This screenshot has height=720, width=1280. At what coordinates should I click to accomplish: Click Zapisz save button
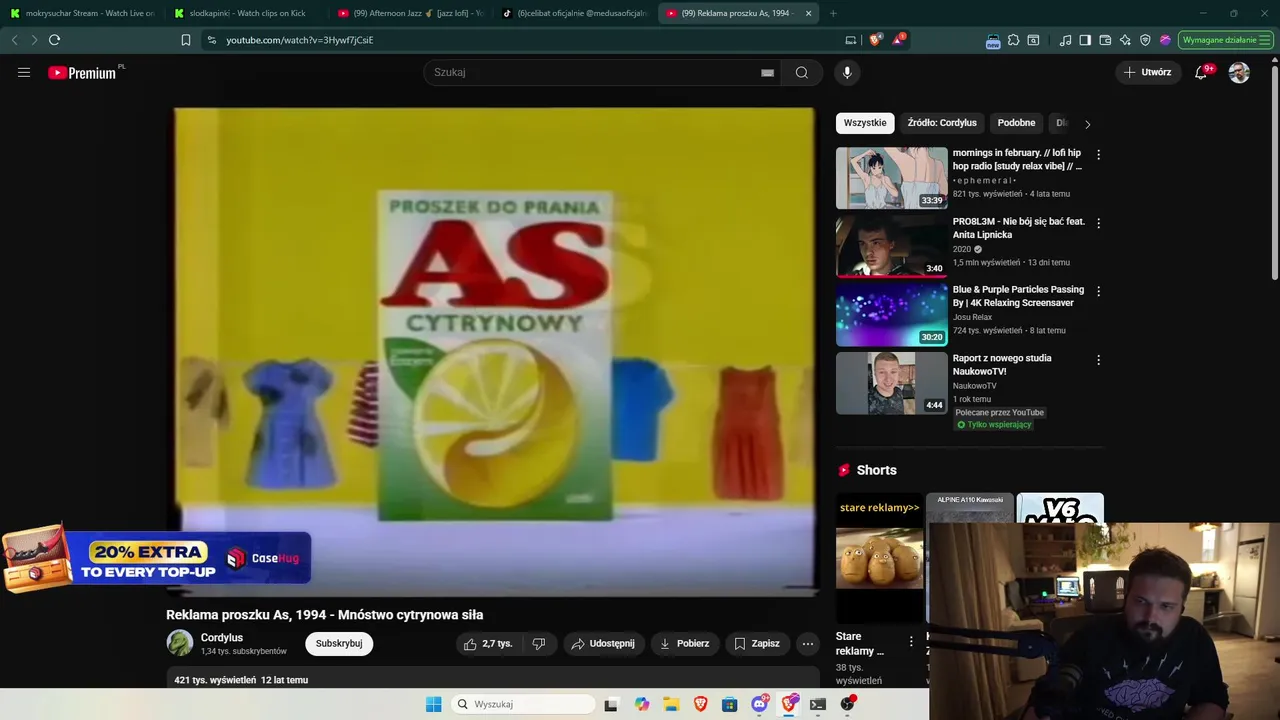tap(757, 643)
